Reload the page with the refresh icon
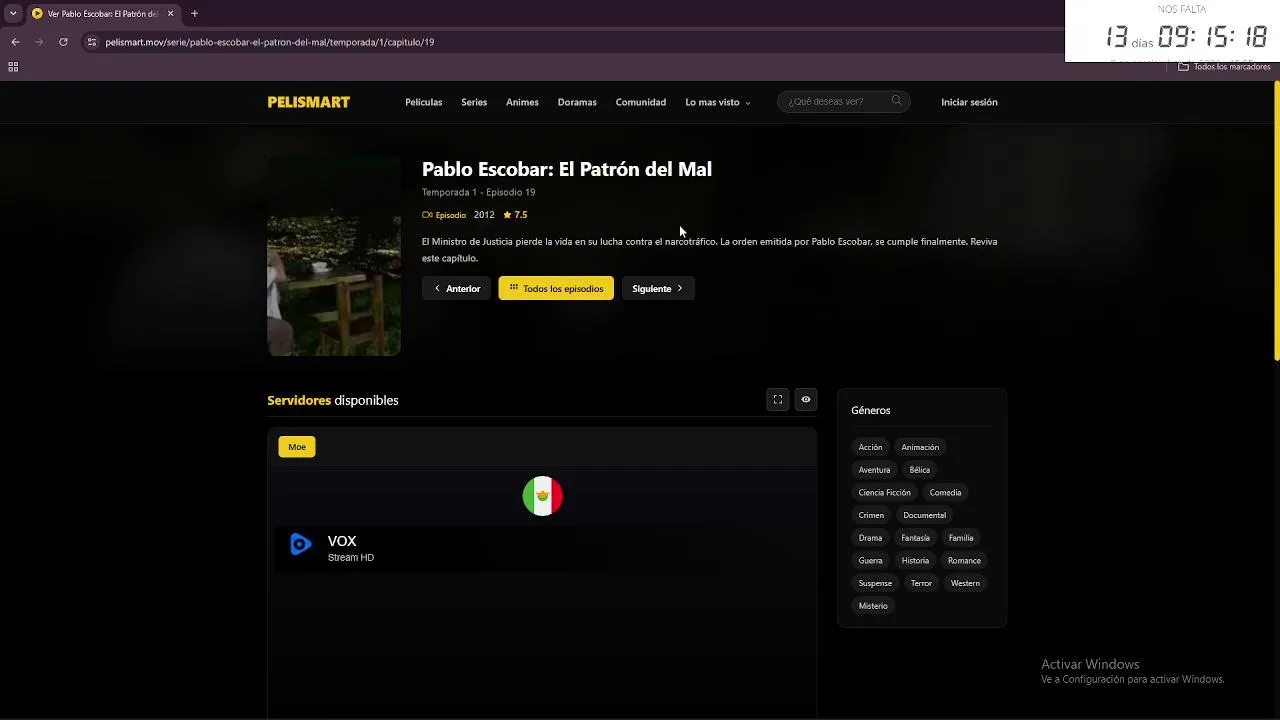This screenshot has width=1280, height=720. [63, 42]
